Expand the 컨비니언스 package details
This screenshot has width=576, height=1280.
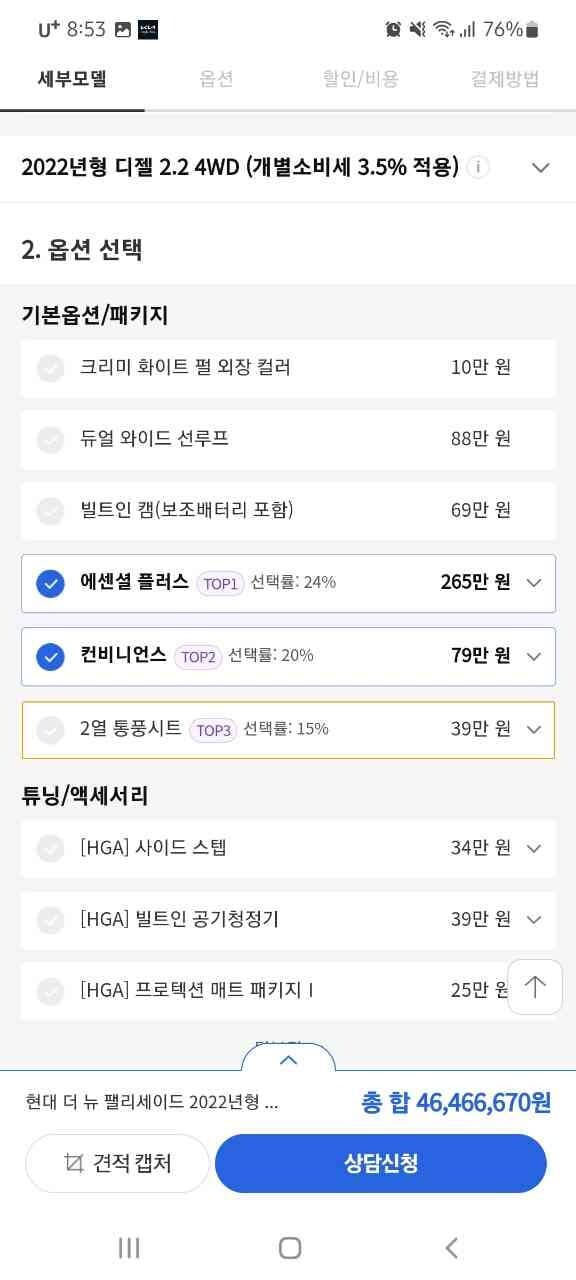pyautogui.click(x=533, y=656)
